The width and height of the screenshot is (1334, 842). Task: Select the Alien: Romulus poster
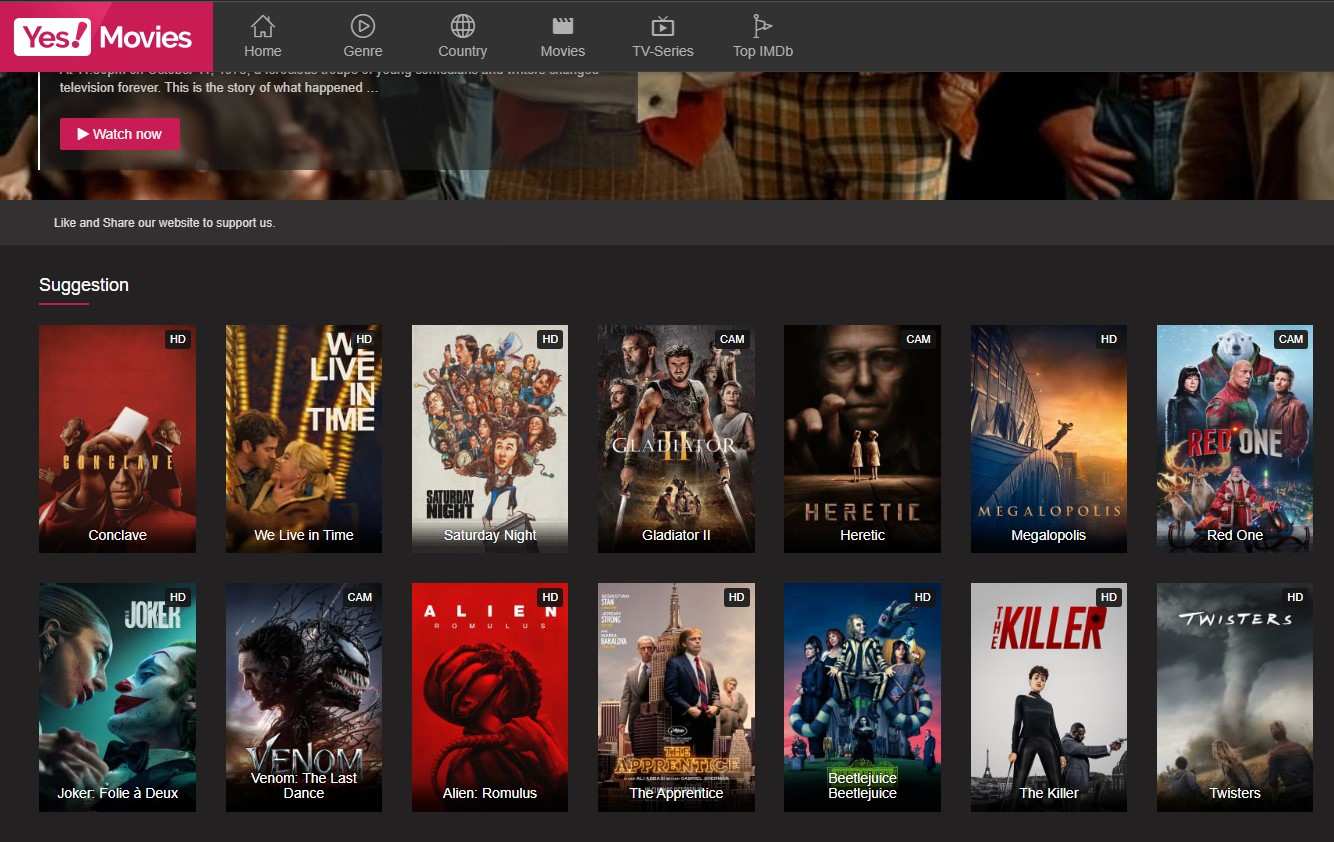click(490, 696)
